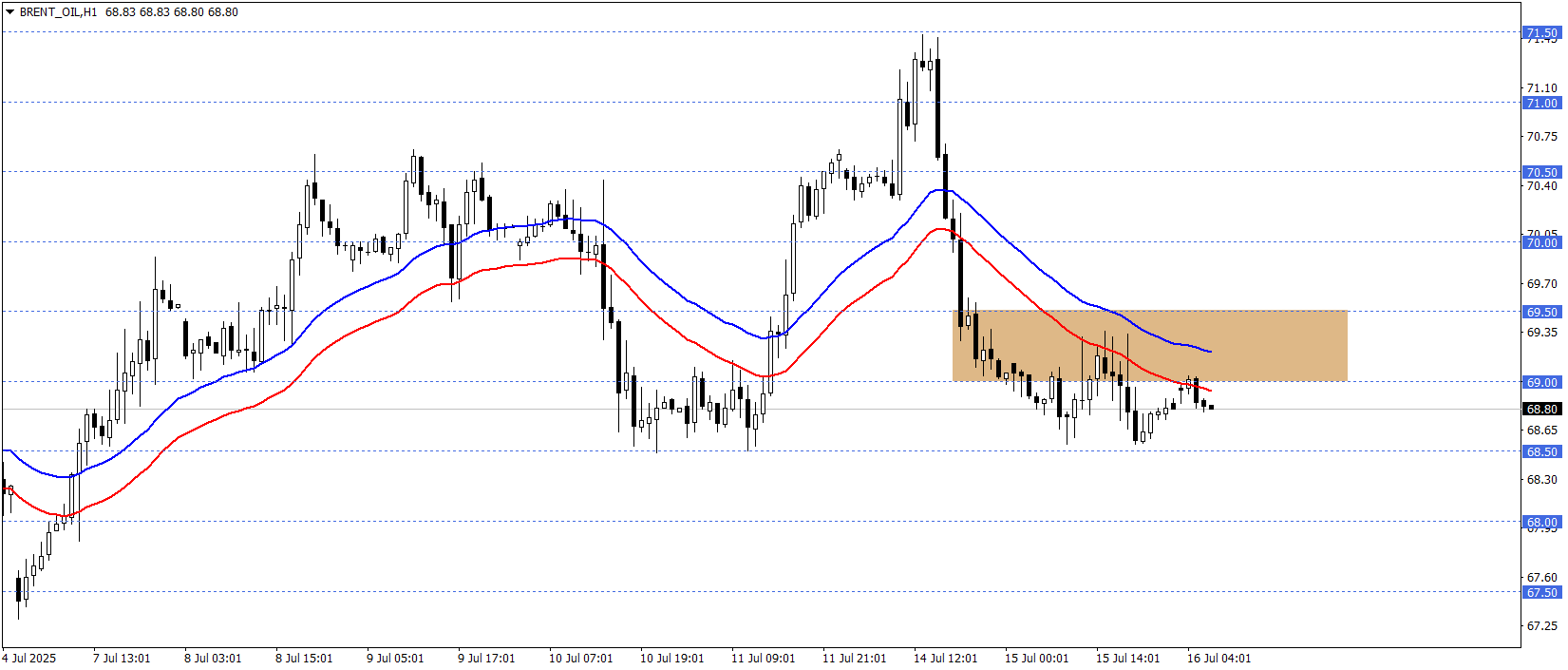The height and width of the screenshot is (670, 1568).
Task: Click the 71.00 level price label
Action: (x=1541, y=103)
